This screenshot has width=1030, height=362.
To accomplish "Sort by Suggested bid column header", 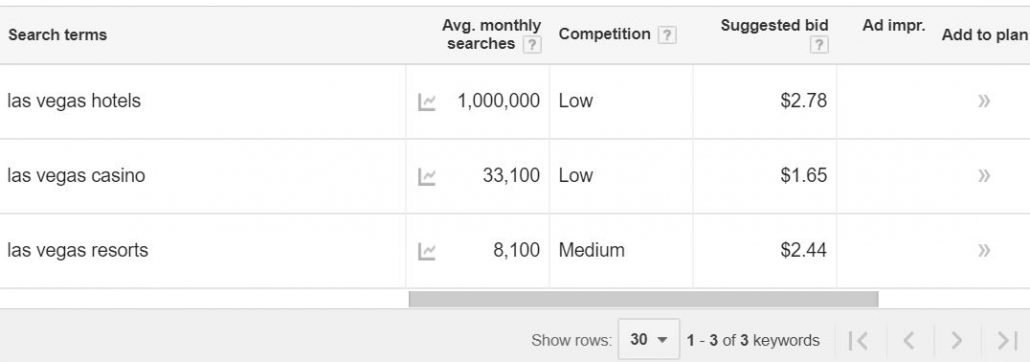I will pyautogui.click(x=774, y=26).
